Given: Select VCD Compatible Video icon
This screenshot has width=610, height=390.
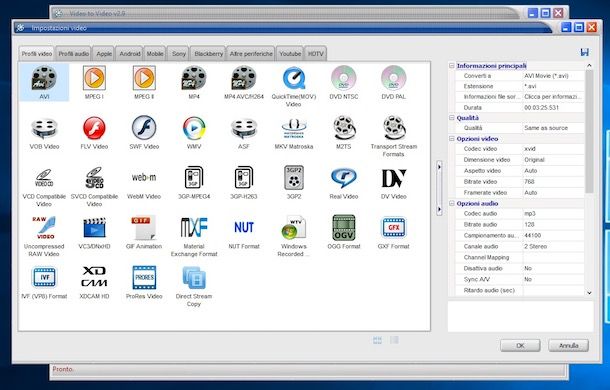Looking at the screenshot, I should [44, 178].
